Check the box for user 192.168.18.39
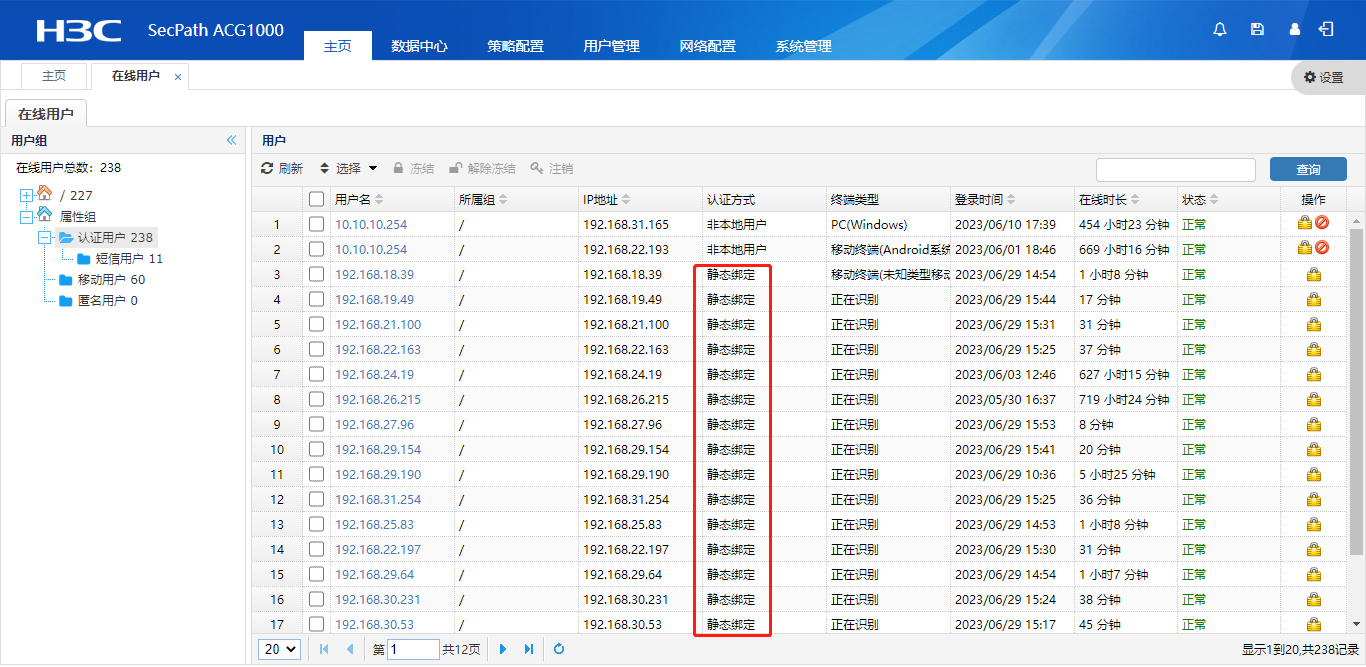Image resolution: width=1366 pixels, height=667 pixels. 316,274
